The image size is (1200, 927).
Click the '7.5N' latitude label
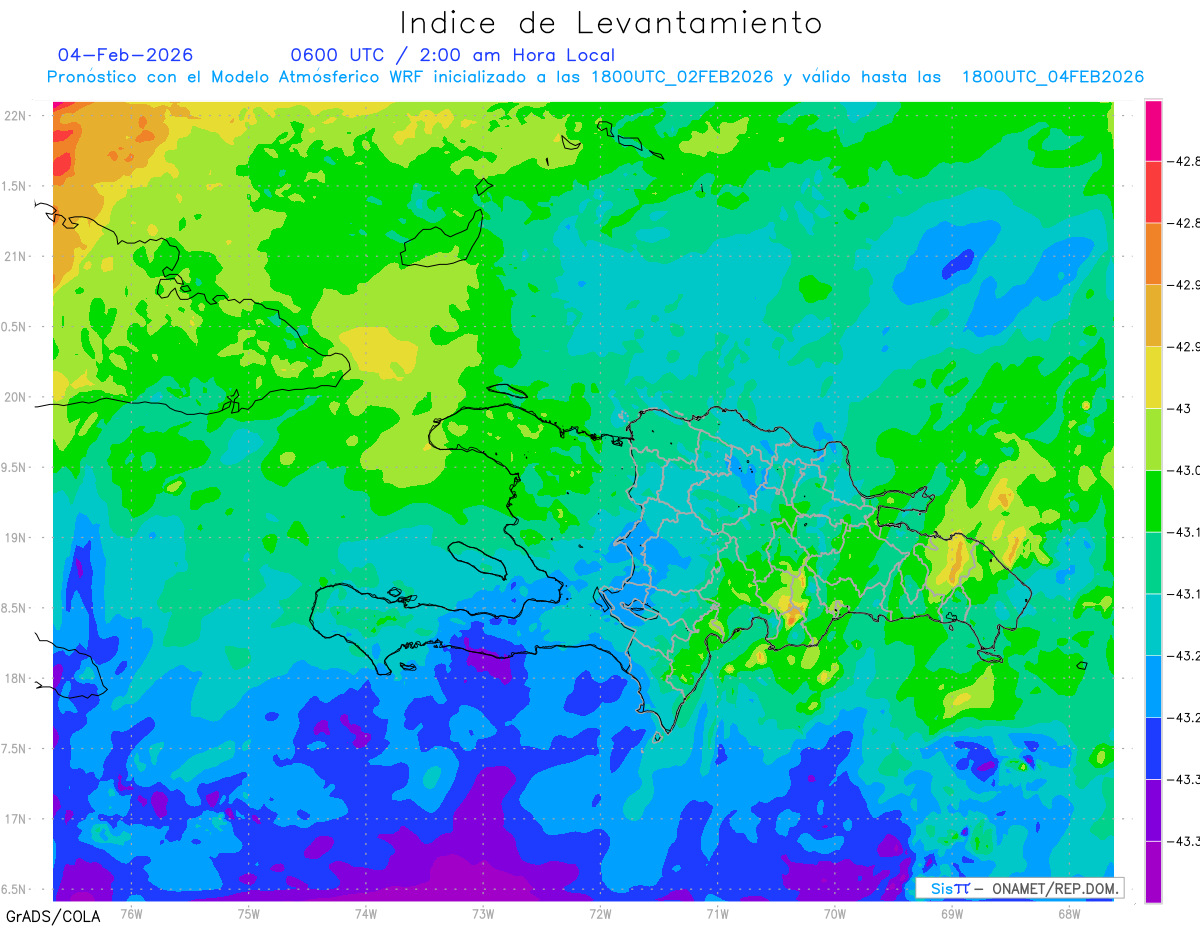tap(15, 749)
